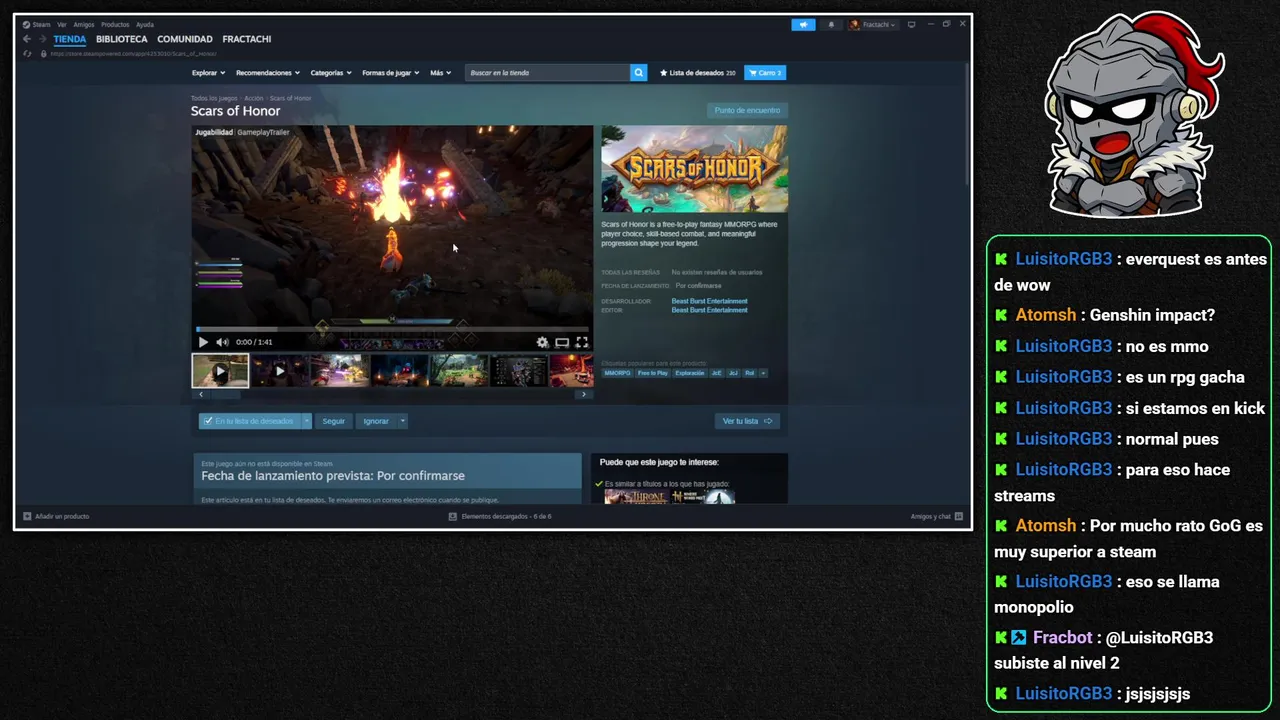The width and height of the screenshot is (1280, 720).
Task: Open the Ver menu
Action: 62,24
